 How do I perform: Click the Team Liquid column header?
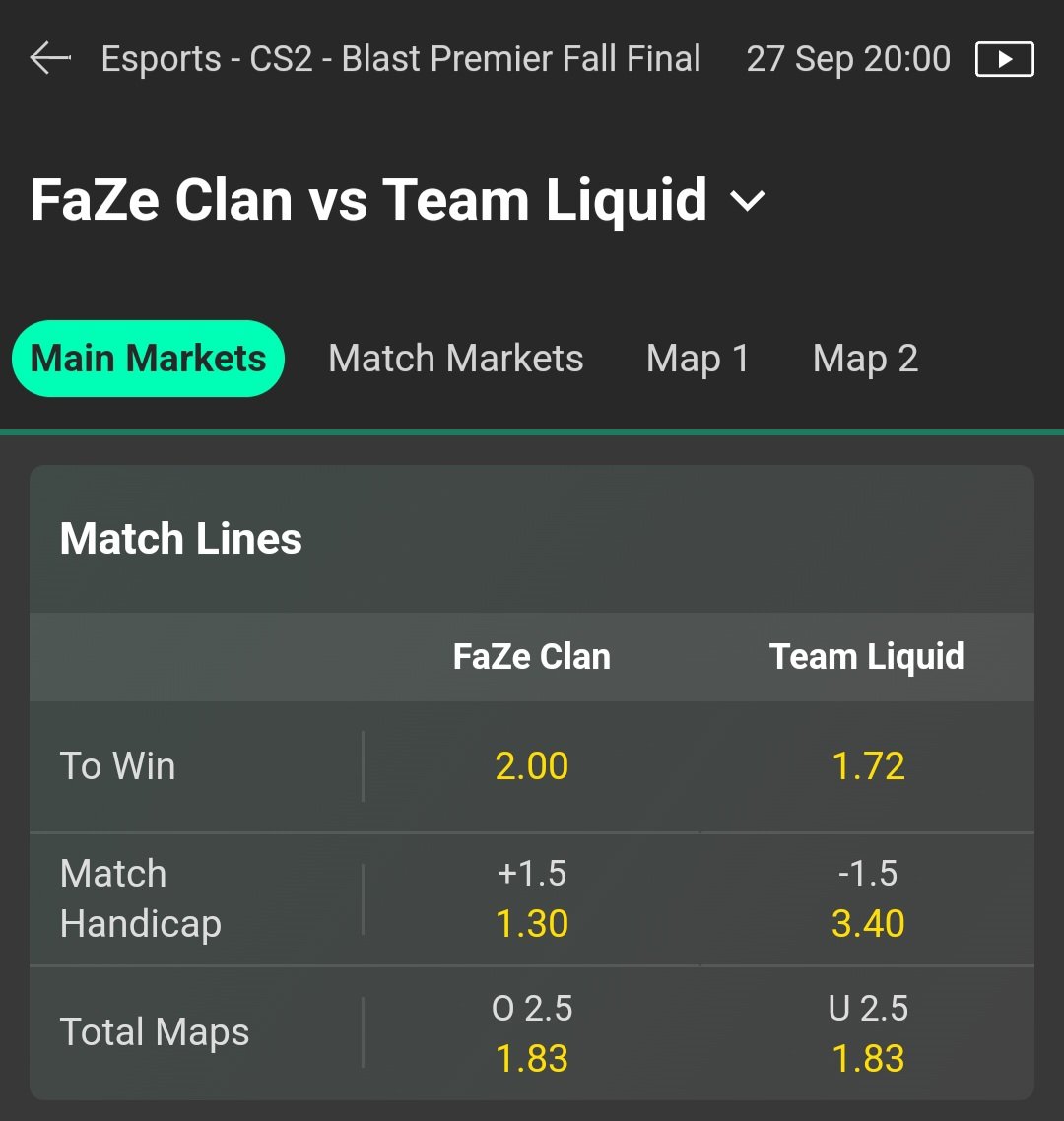point(867,656)
